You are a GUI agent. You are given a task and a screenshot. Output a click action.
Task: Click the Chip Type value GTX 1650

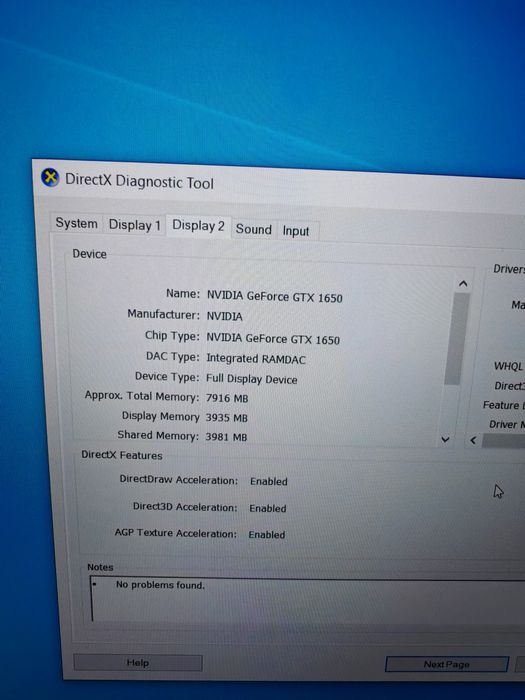[x=273, y=339]
